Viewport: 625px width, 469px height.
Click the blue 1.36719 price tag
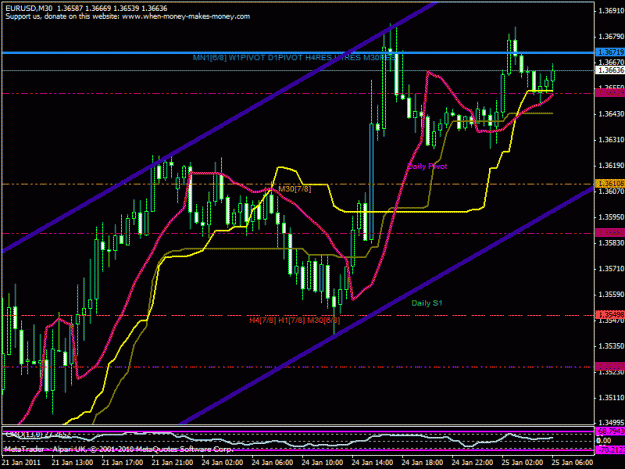[610, 52]
